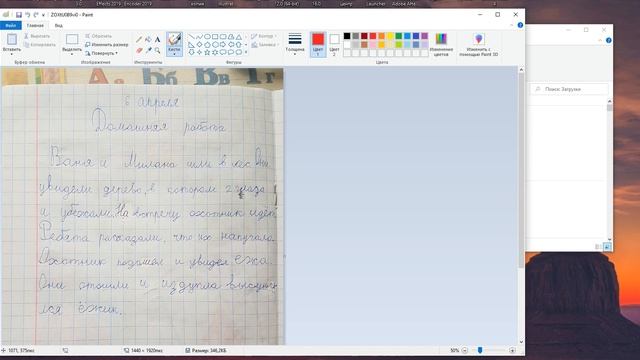Click the Crop (Обрезать) button
This screenshot has width=640, height=360.
click(x=98, y=36)
